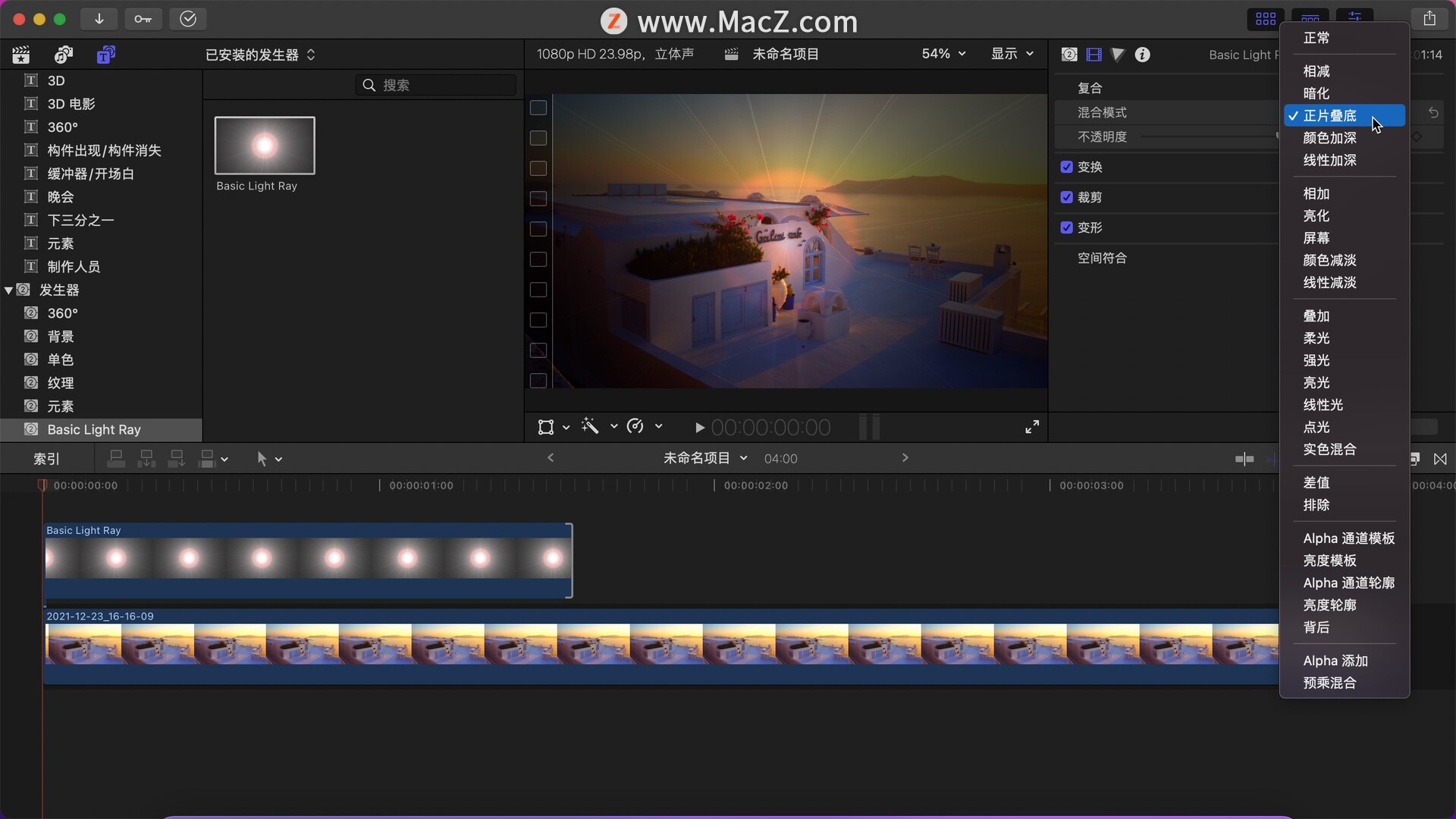Collapse the 发生器 category triangle
The image size is (1456, 819).
tap(8, 290)
